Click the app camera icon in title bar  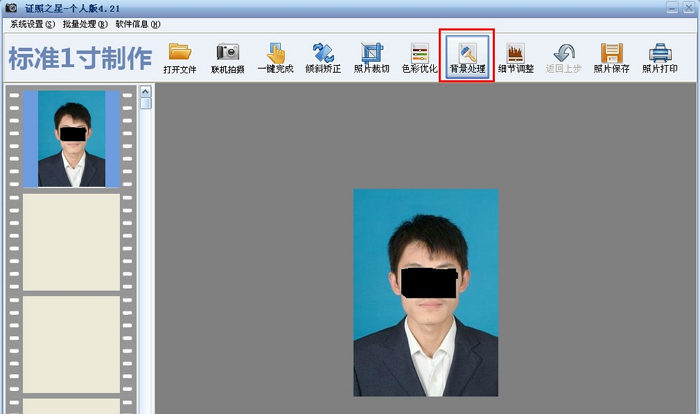tap(11, 8)
